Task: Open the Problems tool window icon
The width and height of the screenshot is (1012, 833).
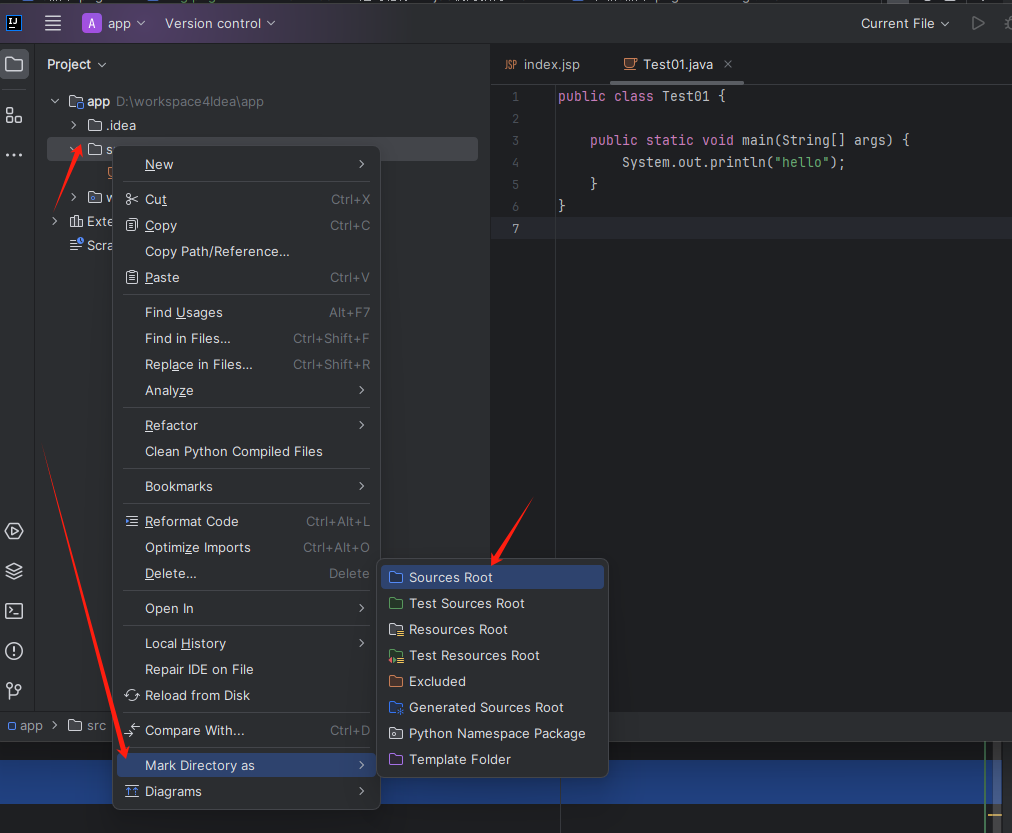Action: [14, 651]
